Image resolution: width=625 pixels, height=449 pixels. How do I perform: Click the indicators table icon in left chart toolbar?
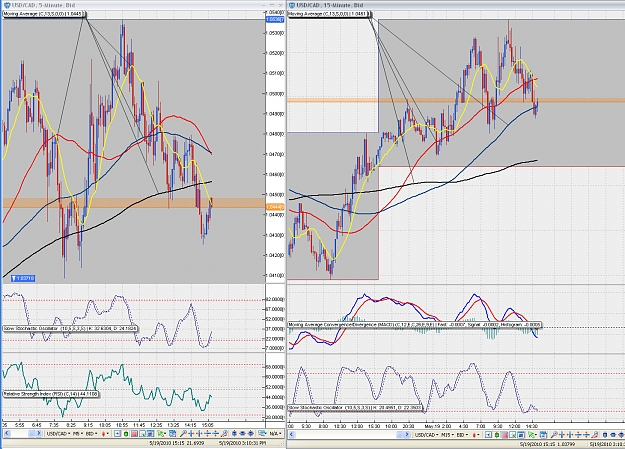click(172, 433)
